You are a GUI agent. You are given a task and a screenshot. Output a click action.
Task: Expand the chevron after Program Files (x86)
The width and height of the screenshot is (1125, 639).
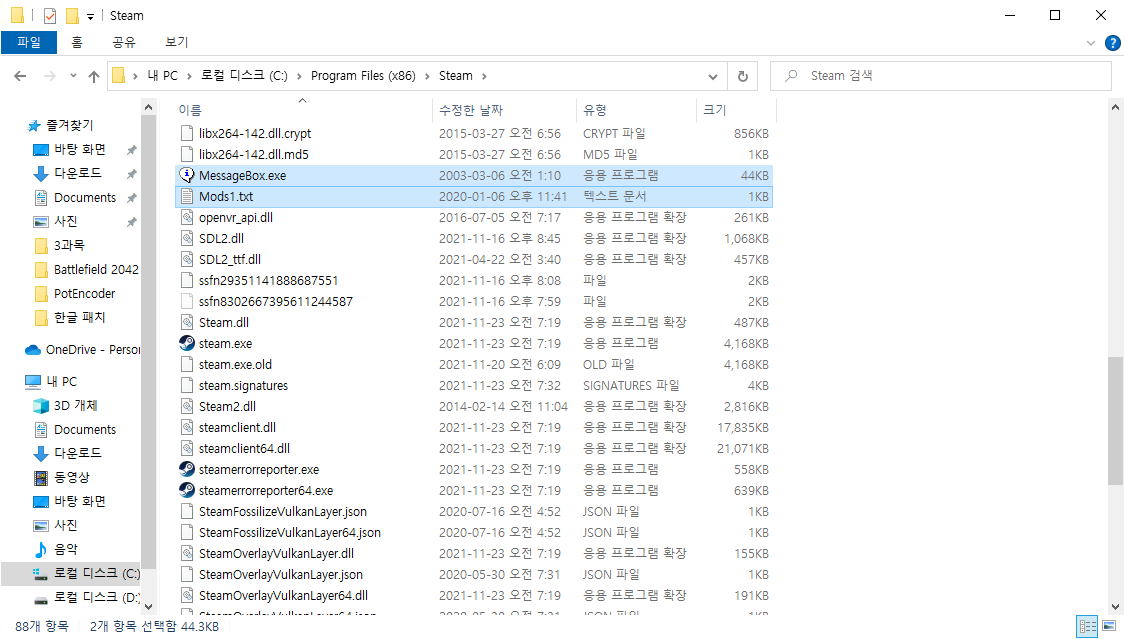point(427,76)
